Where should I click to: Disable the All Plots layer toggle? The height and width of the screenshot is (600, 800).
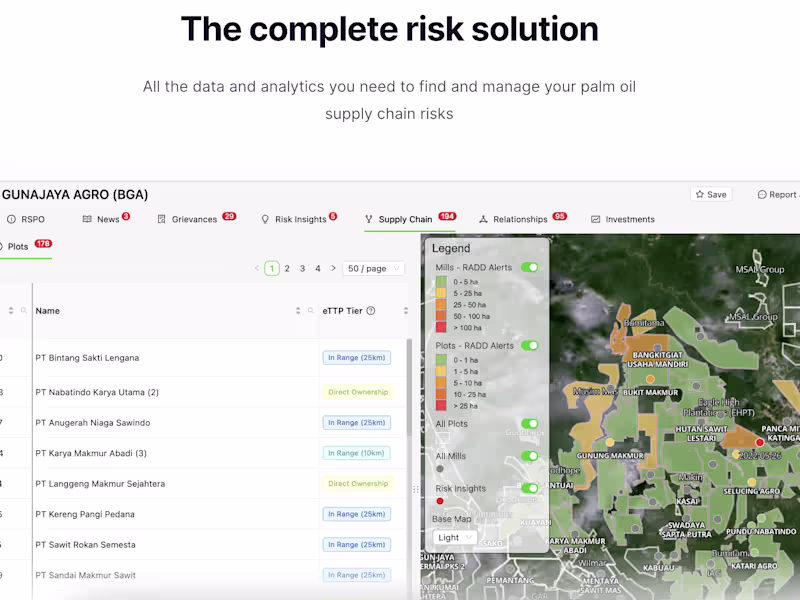click(530, 423)
